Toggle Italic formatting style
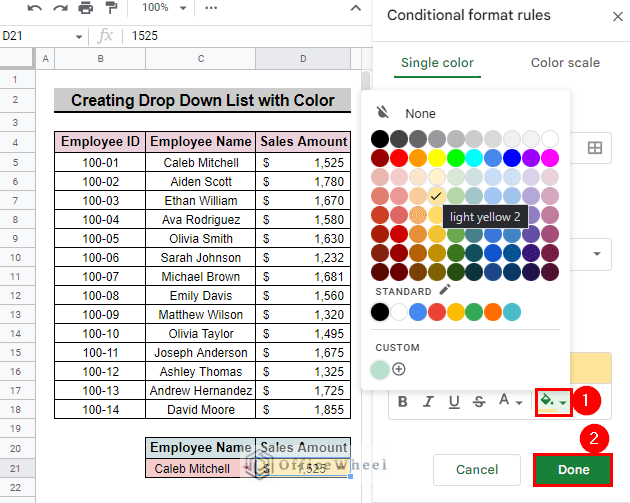The width and height of the screenshot is (630, 503). 428,401
